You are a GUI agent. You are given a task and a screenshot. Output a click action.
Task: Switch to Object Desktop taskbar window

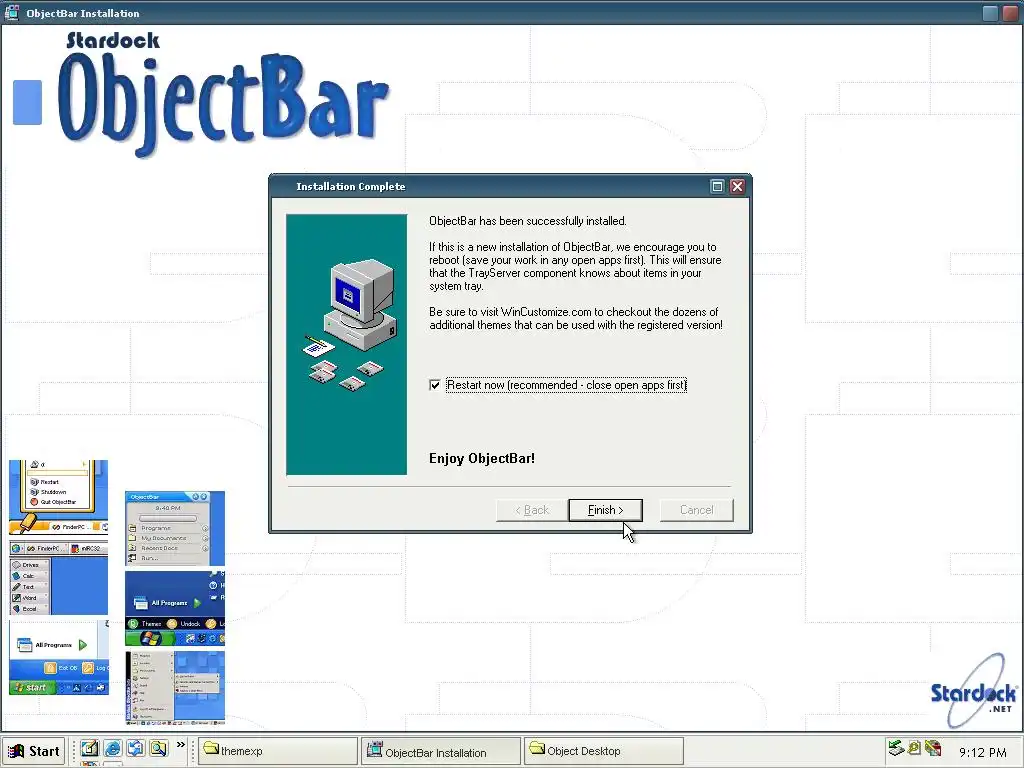tap(603, 751)
